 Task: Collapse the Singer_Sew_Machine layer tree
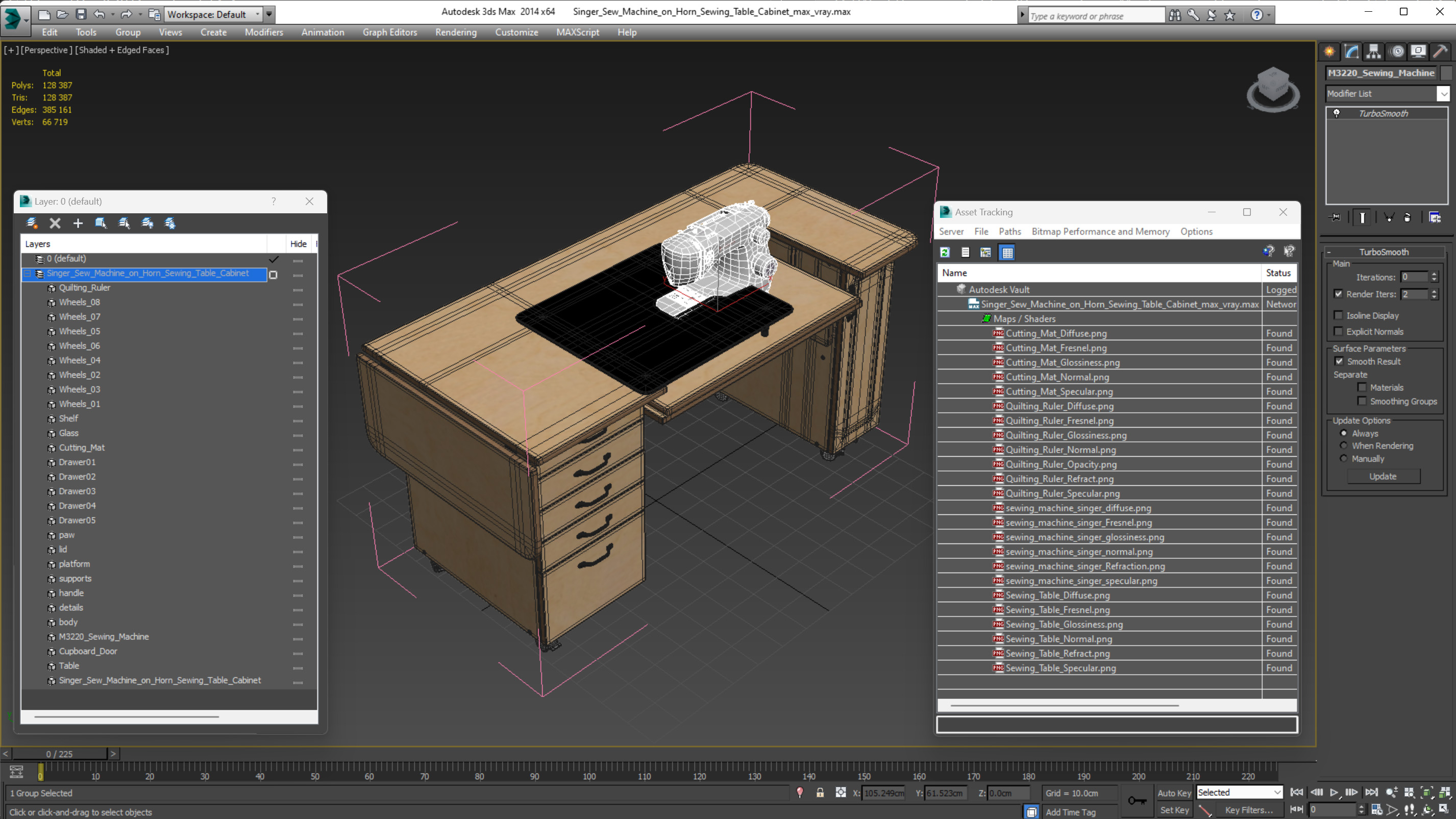point(27,274)
